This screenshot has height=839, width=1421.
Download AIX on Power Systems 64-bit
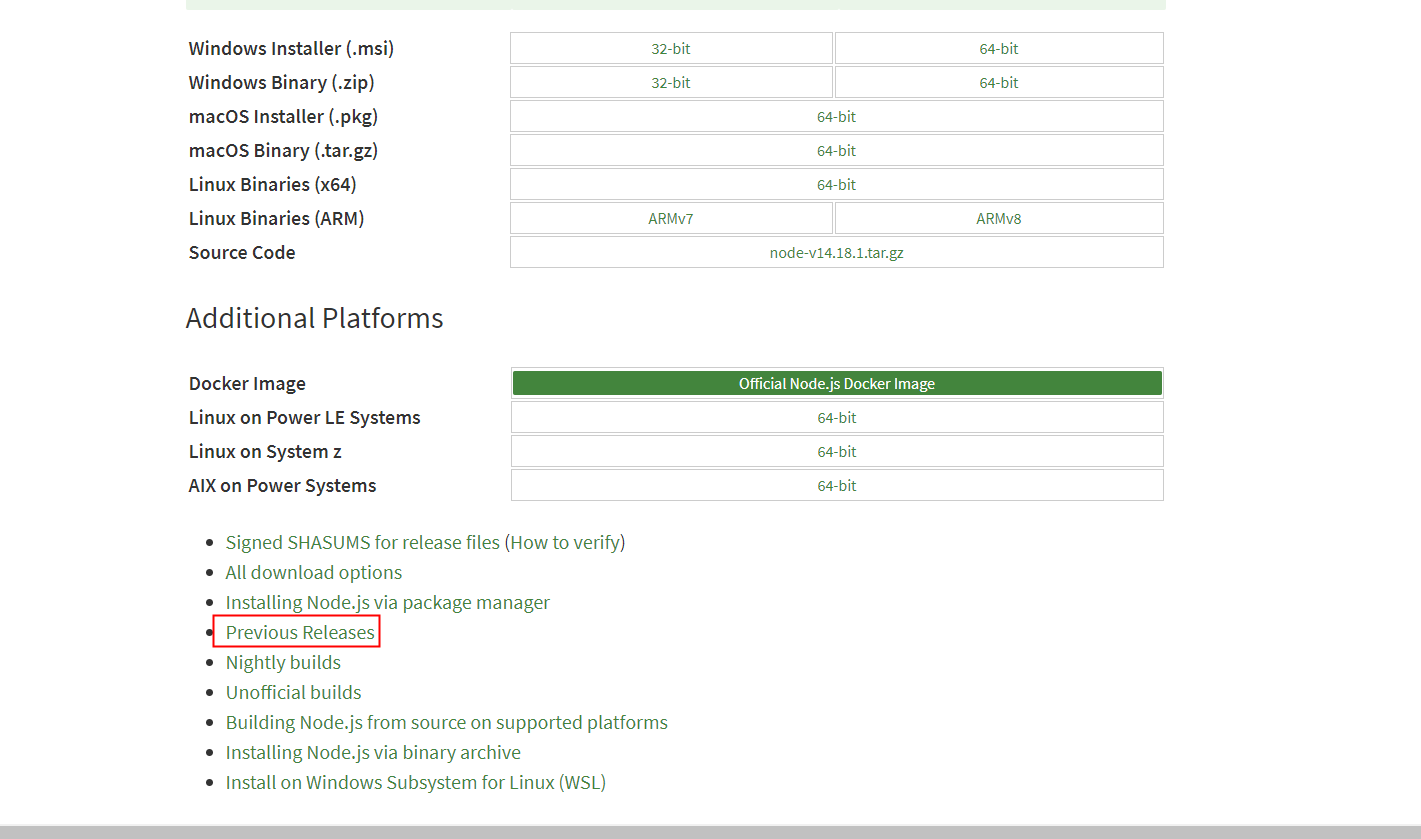(837, 485)
